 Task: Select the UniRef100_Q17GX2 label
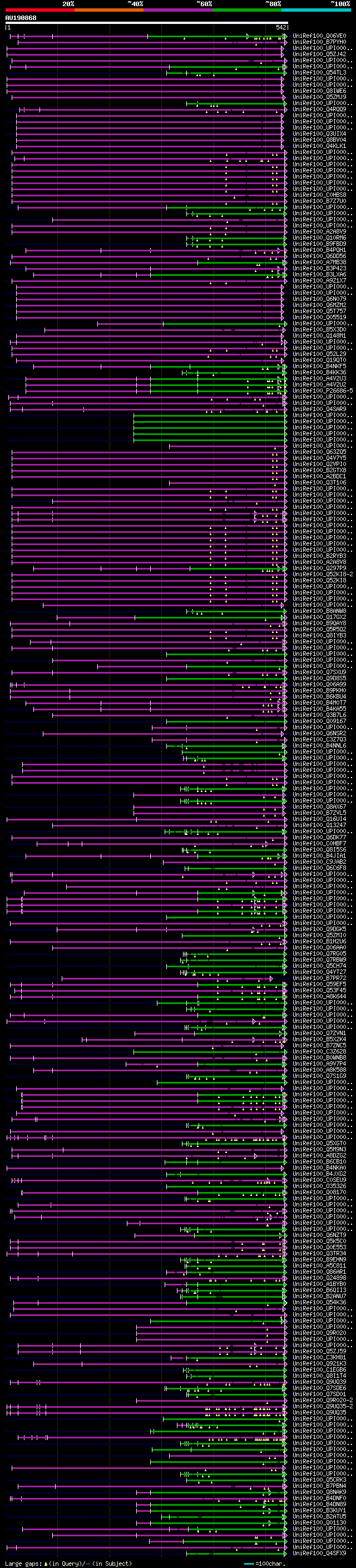coord(319,617)
